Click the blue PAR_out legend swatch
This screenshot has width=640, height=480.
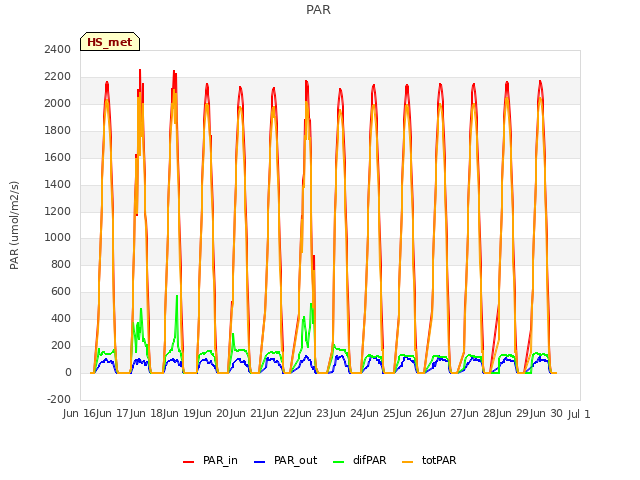pyautogui.click(x=259, y=462)
